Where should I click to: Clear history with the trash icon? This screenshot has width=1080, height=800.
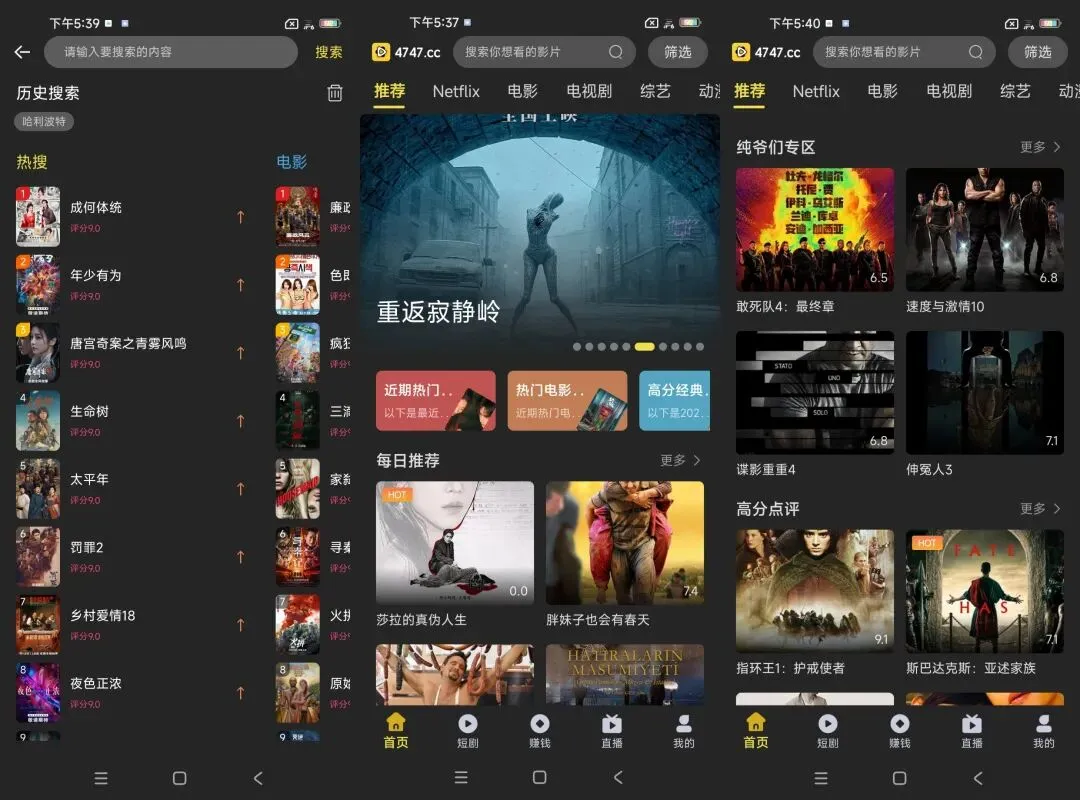(x=335, y=93)
